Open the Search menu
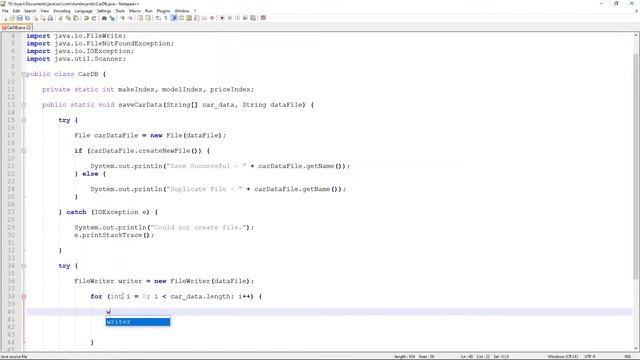 [30, 11]
